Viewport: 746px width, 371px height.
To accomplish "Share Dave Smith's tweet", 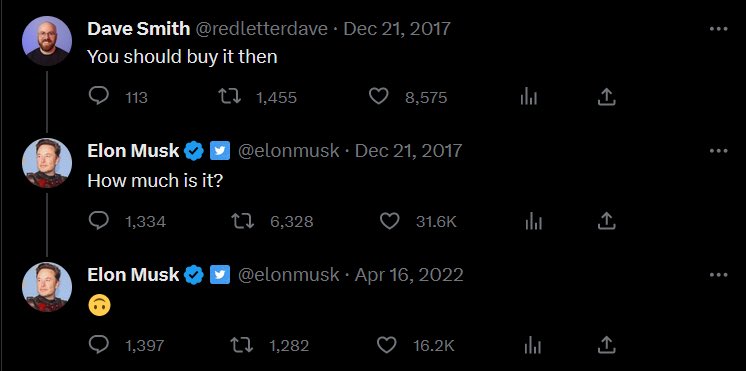I will 606,97.
